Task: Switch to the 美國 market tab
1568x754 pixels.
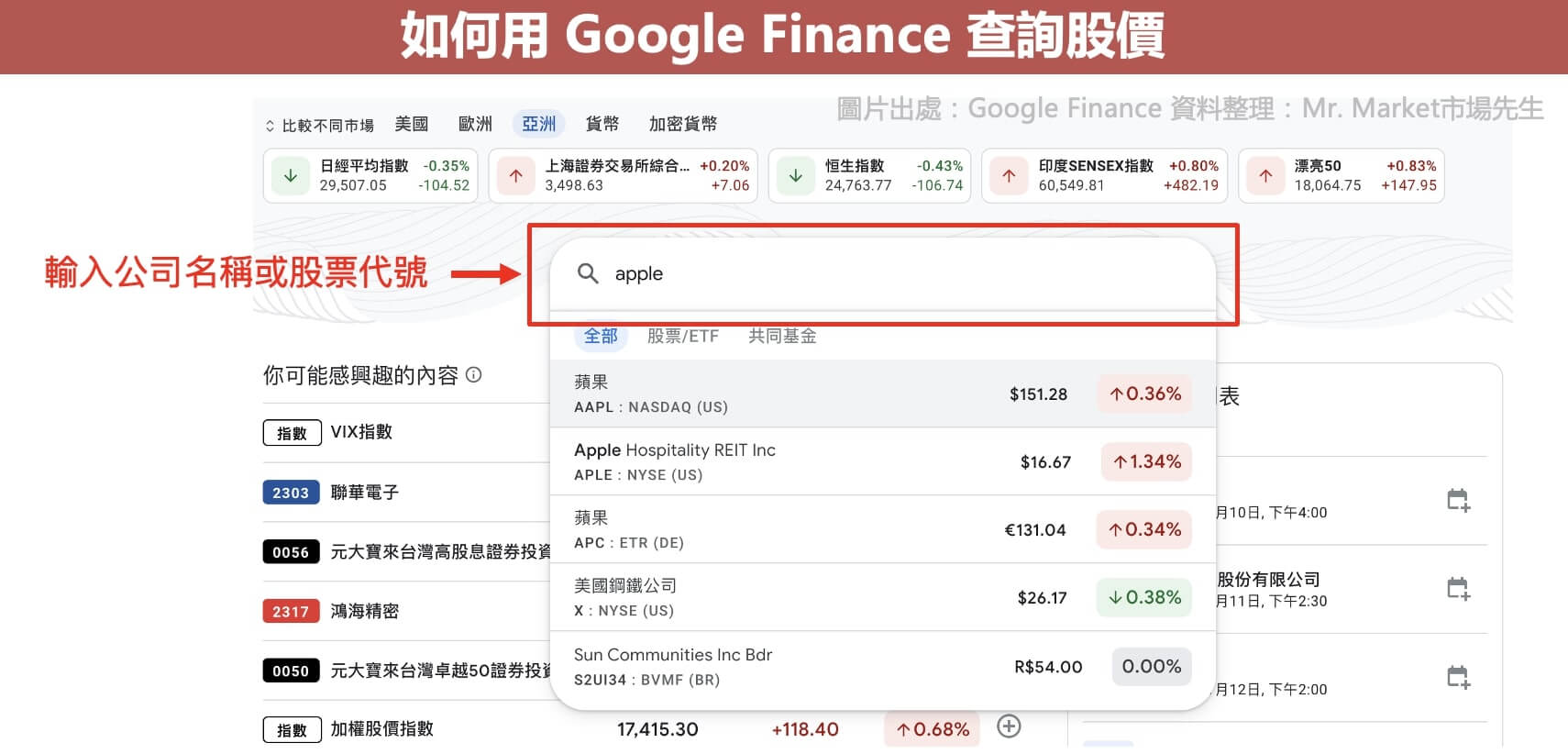Action: (412, 124)
